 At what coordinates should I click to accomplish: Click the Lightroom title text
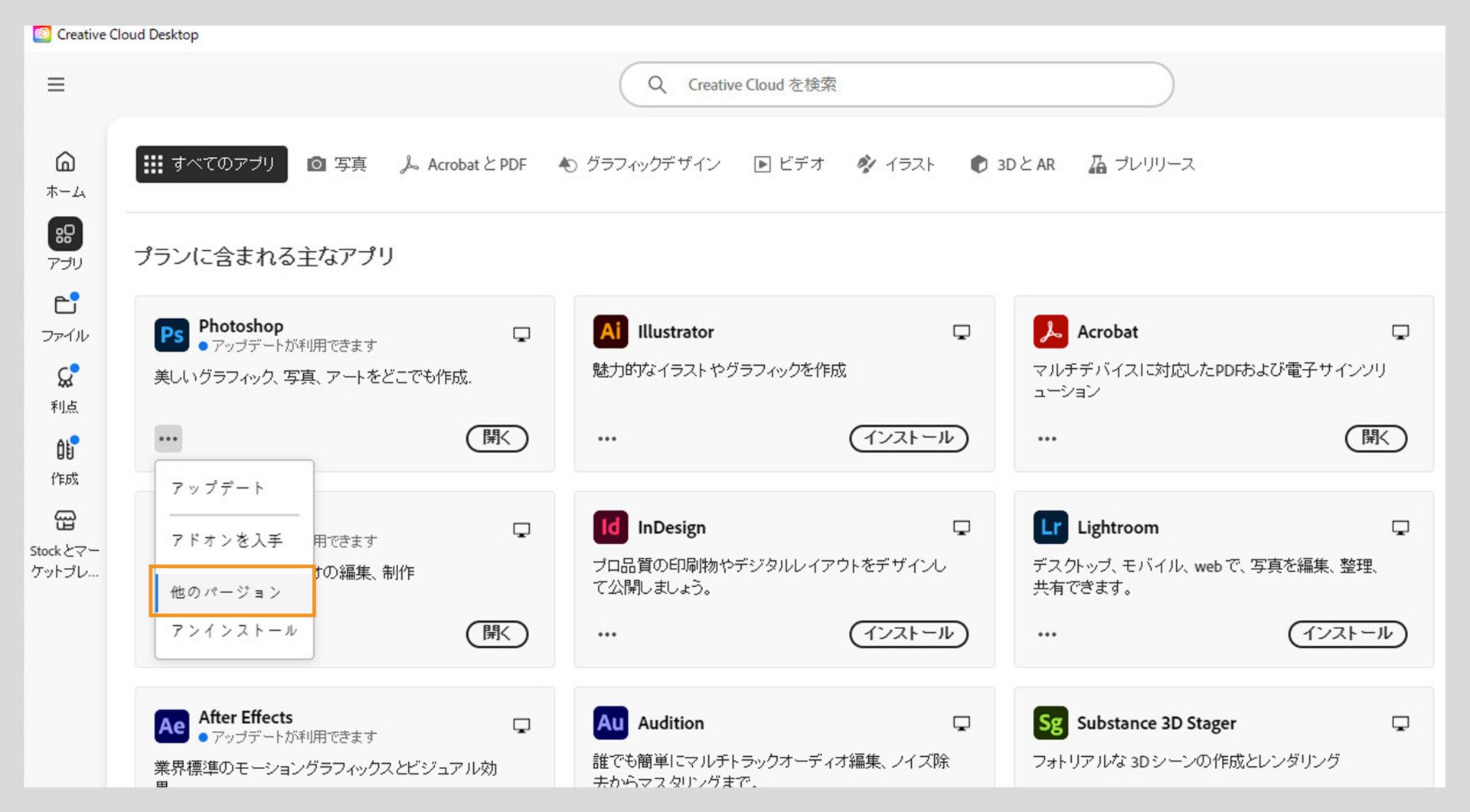(x=1118, y=527)
